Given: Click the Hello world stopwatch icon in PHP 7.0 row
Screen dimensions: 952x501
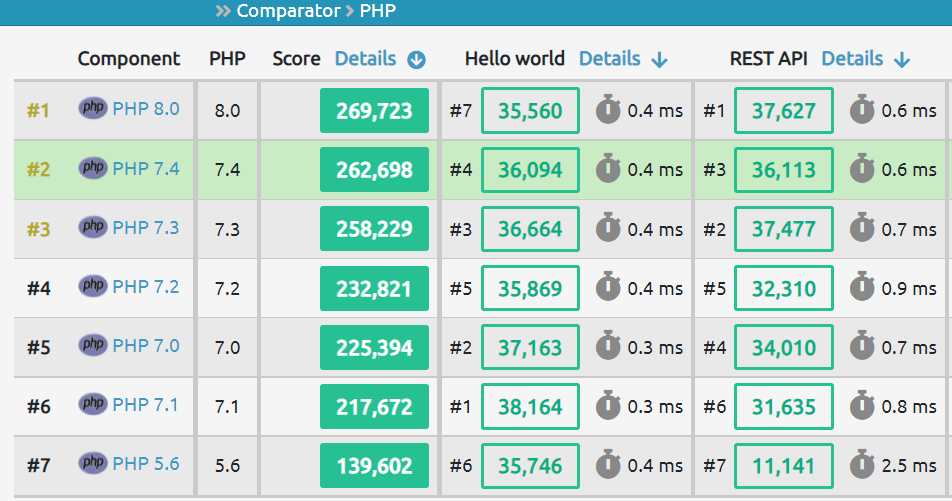Looking at the screenshot, I should point(608,346).
